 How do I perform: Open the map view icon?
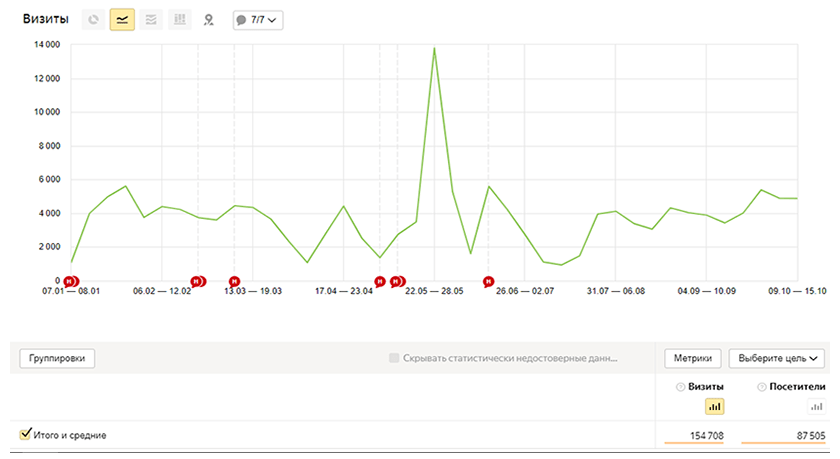pyautogui.click(x=208, y=19)
